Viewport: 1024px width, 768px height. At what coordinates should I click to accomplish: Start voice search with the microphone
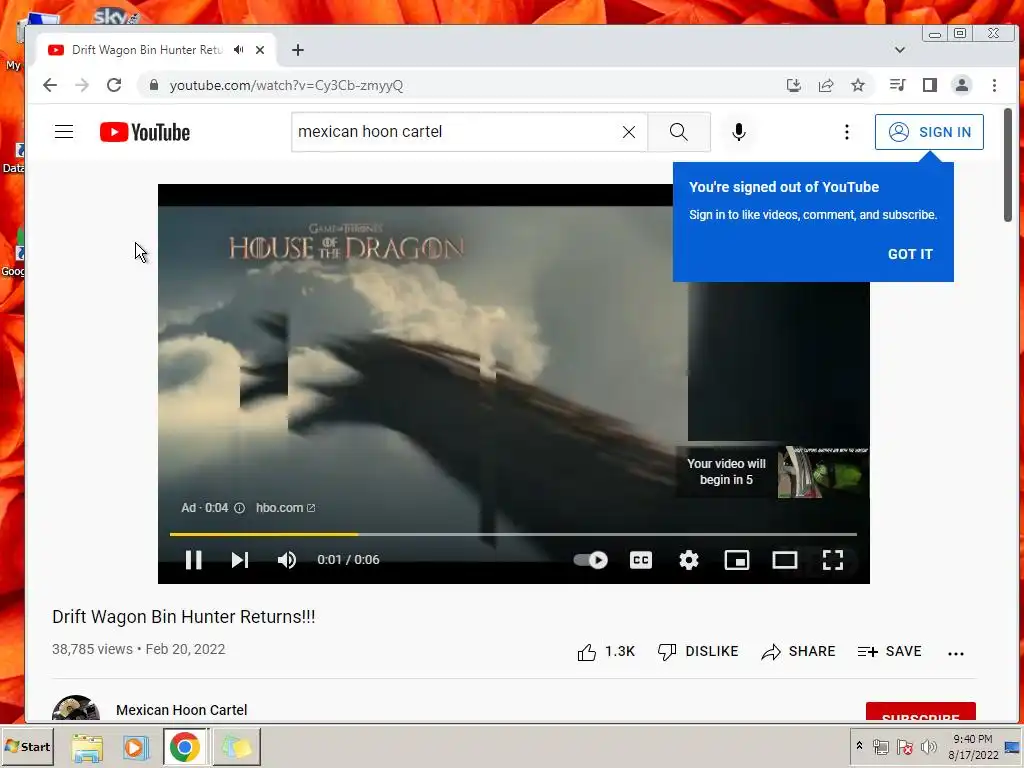pos(739,132)
